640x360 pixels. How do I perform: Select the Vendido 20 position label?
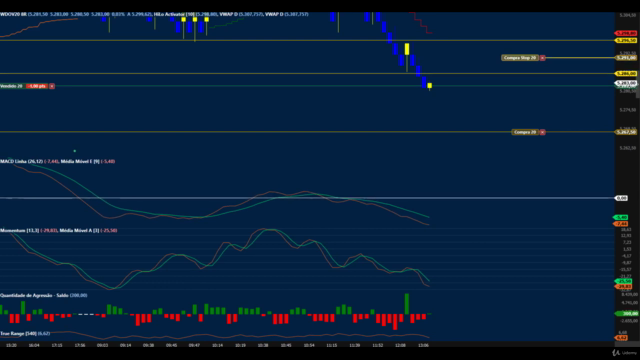(11, 86)
